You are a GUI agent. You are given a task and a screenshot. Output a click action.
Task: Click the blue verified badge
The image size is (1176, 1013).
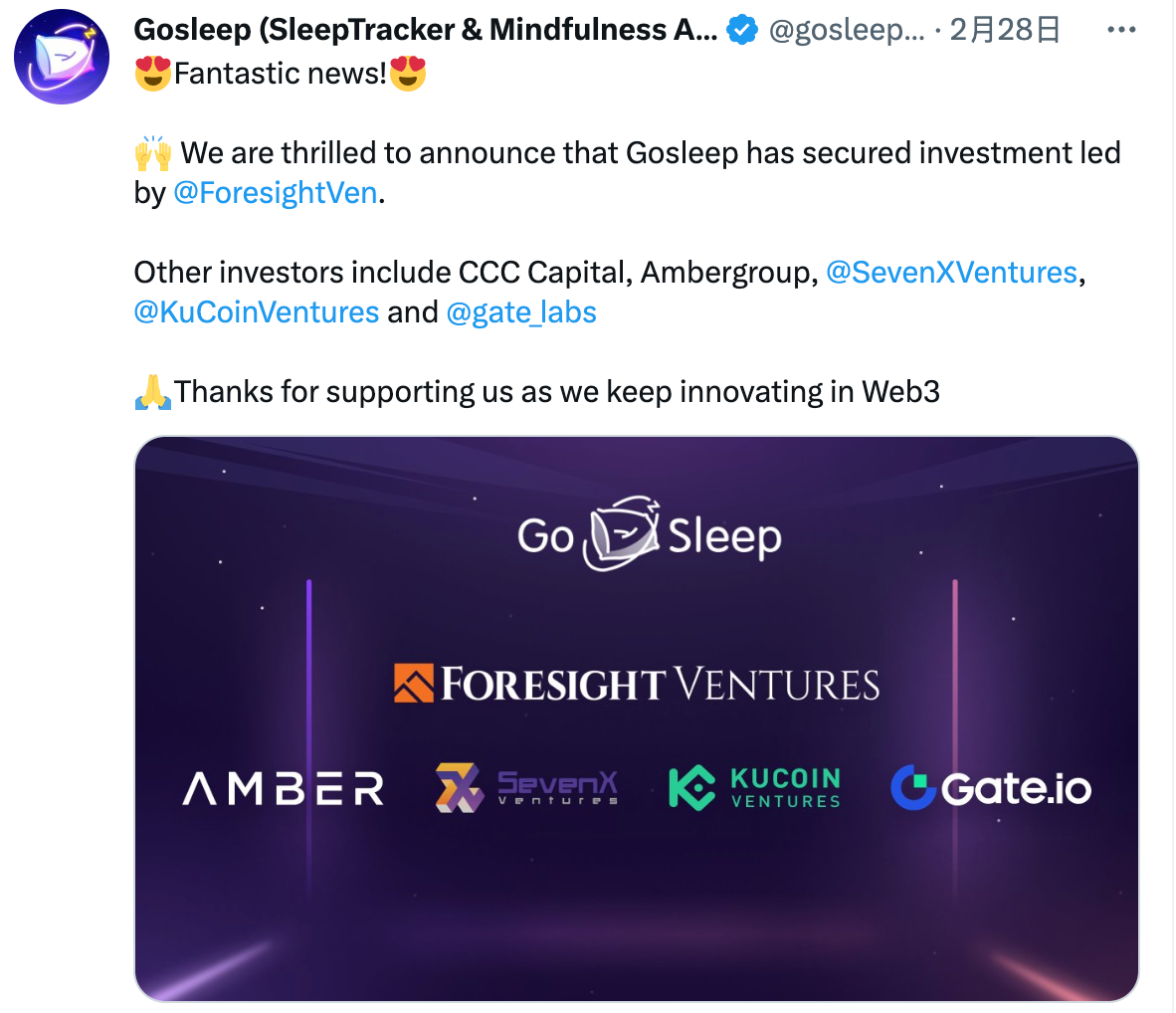(x=739, y=29)
